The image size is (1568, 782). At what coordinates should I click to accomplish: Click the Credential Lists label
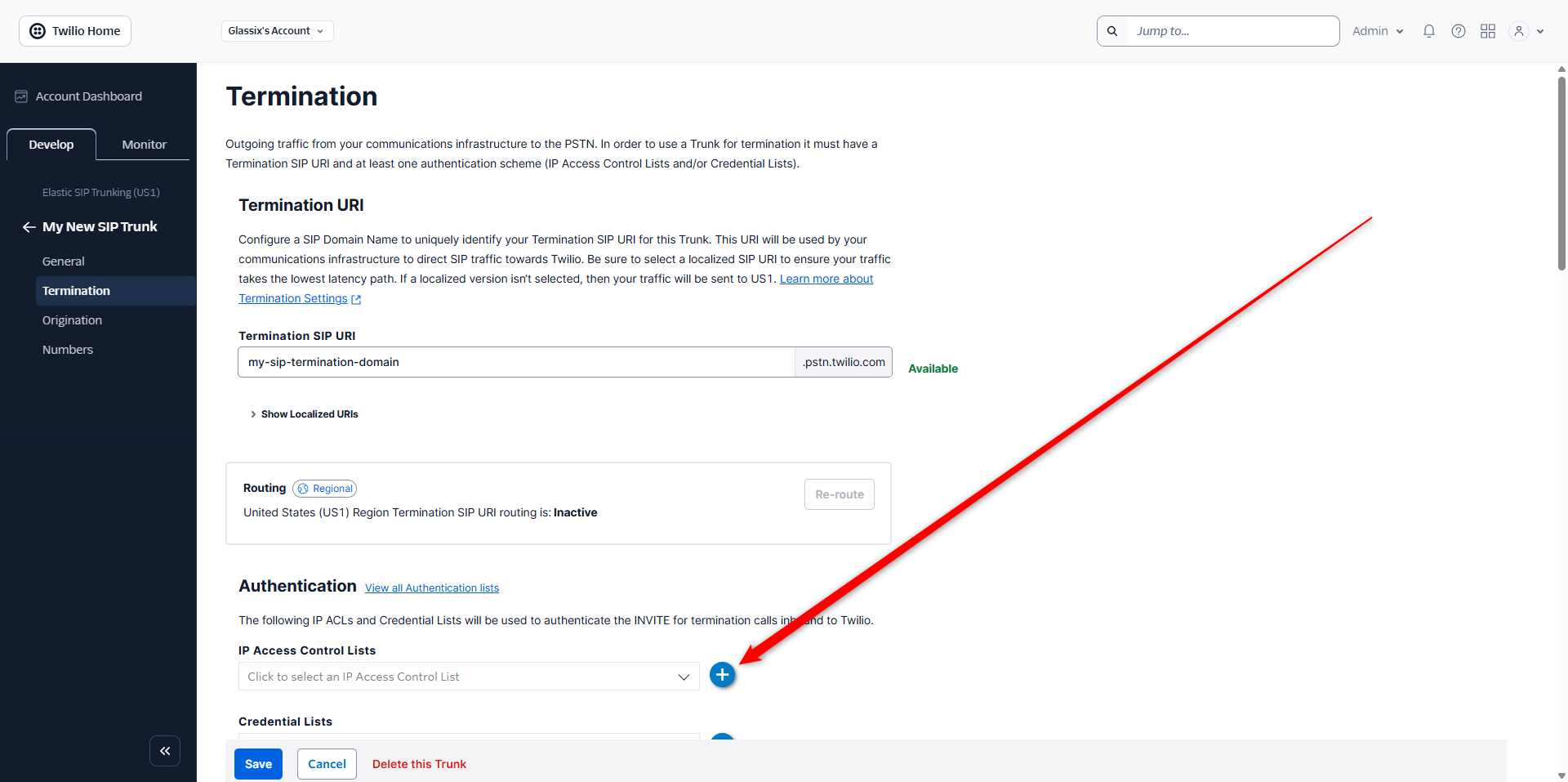point(285,722)
